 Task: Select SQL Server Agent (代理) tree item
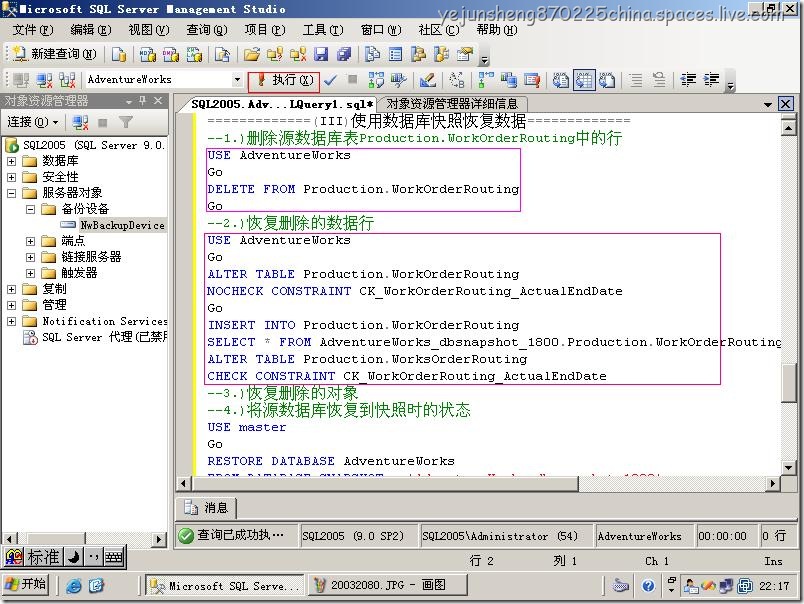104,337
